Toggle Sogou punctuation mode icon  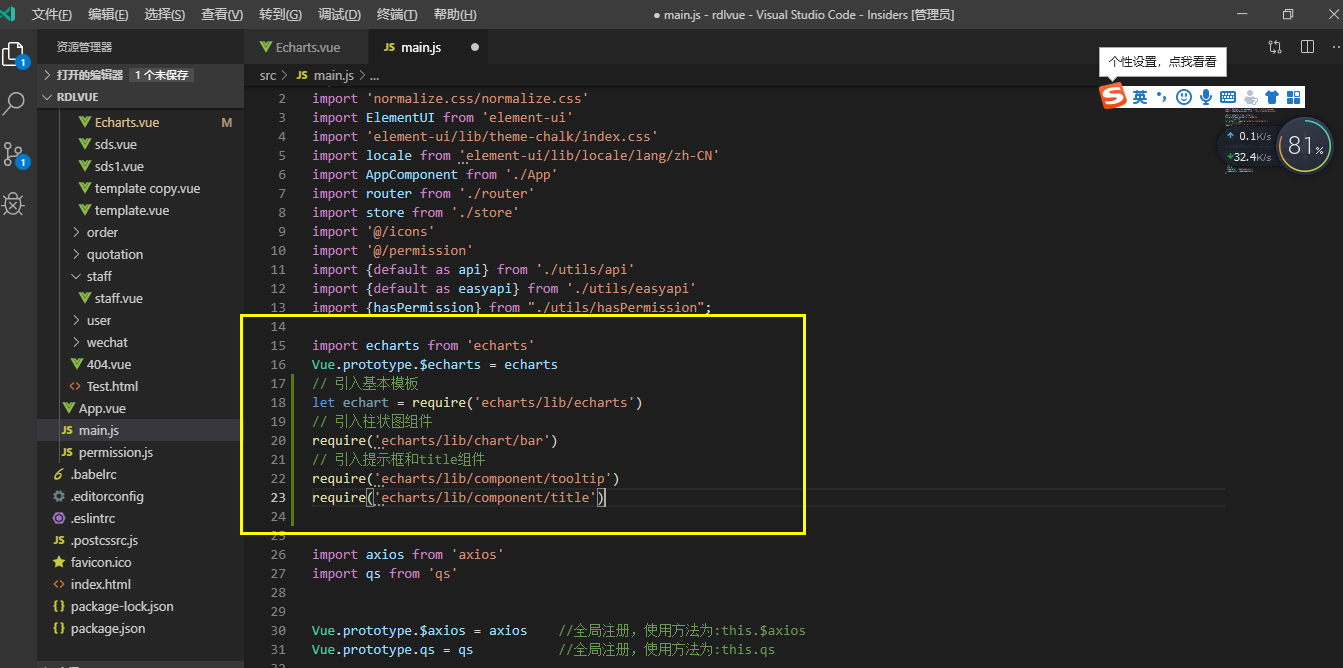1161,97
